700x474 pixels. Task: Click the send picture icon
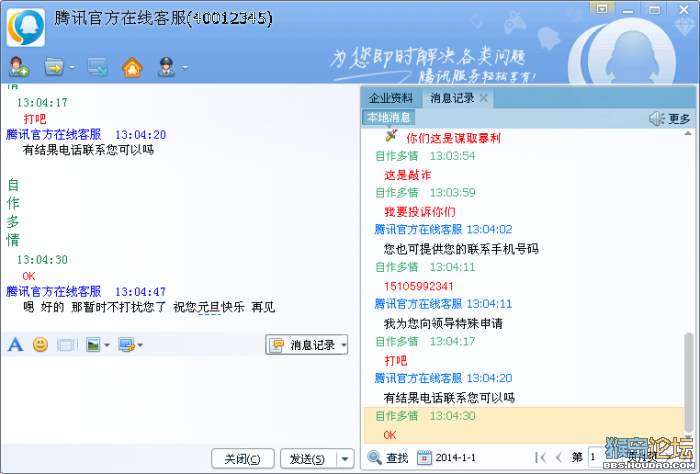point(93,345)
